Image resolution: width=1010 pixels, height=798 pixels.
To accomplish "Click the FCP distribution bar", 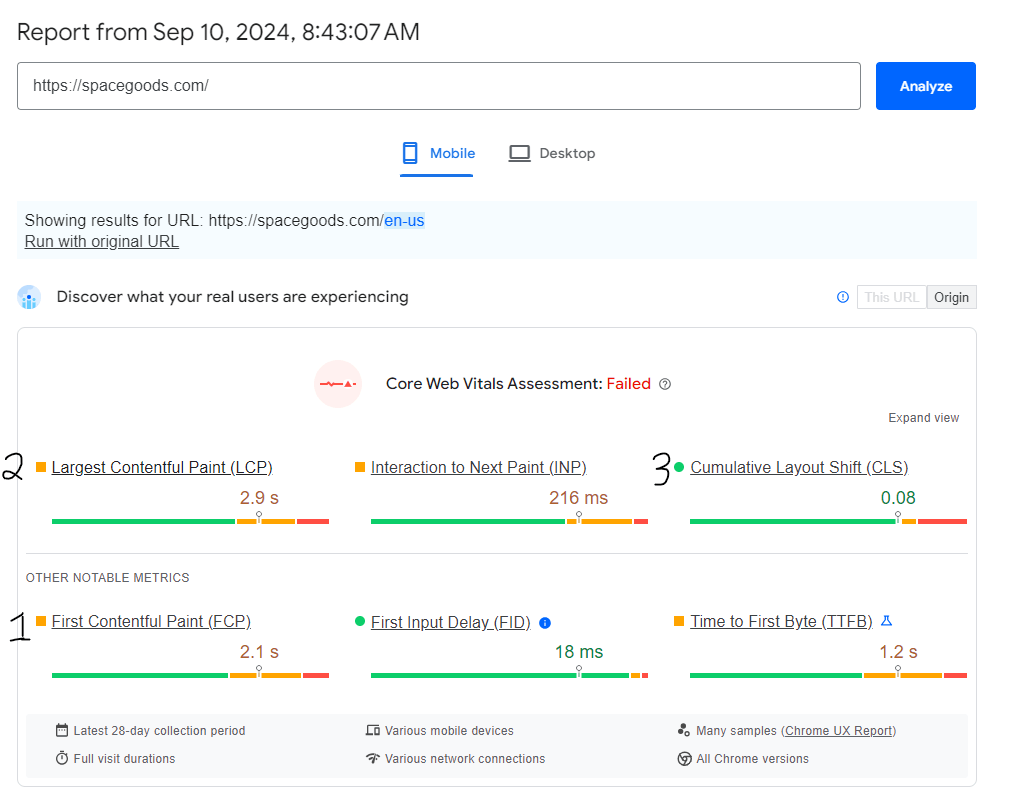I will click(190, 675).
